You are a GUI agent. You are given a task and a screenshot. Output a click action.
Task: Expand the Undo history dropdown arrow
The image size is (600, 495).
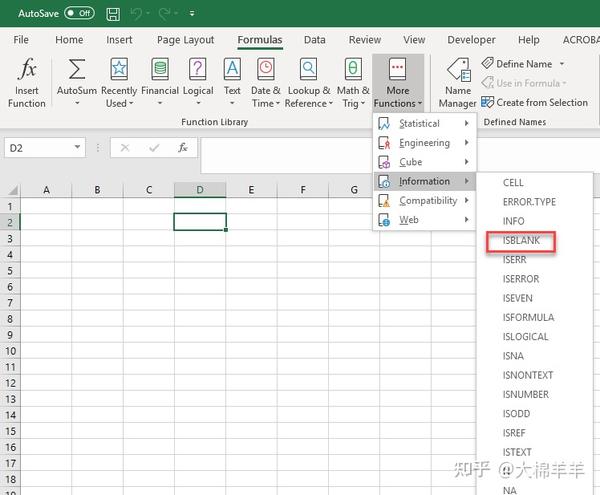click(x=148, y=14)
